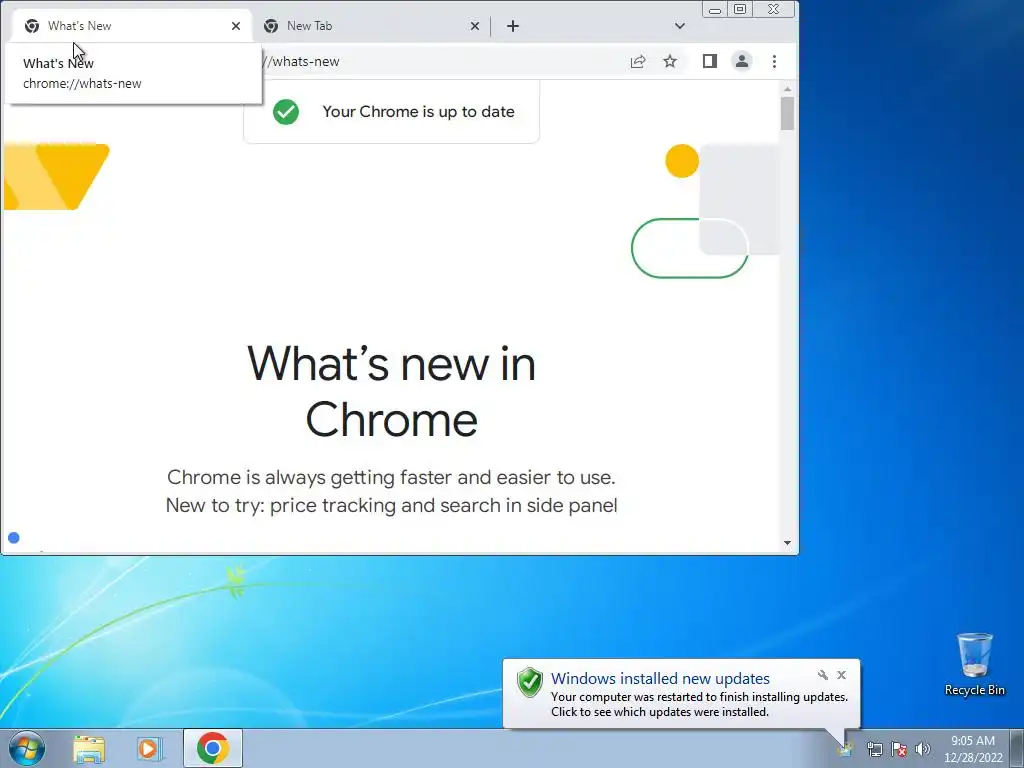Viewport: 1024px width, 768px height.
Task: Minimize the Chrome window
Action: (x=715, y=9)
